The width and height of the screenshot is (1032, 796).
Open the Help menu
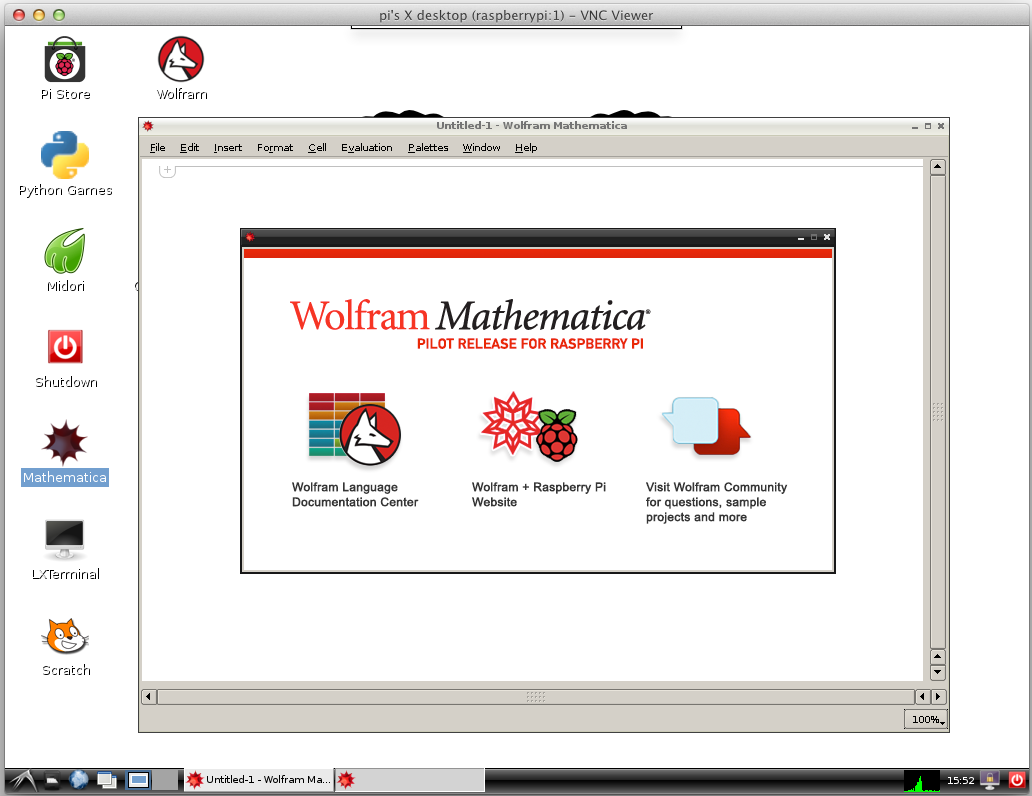[x=526, y=147]
